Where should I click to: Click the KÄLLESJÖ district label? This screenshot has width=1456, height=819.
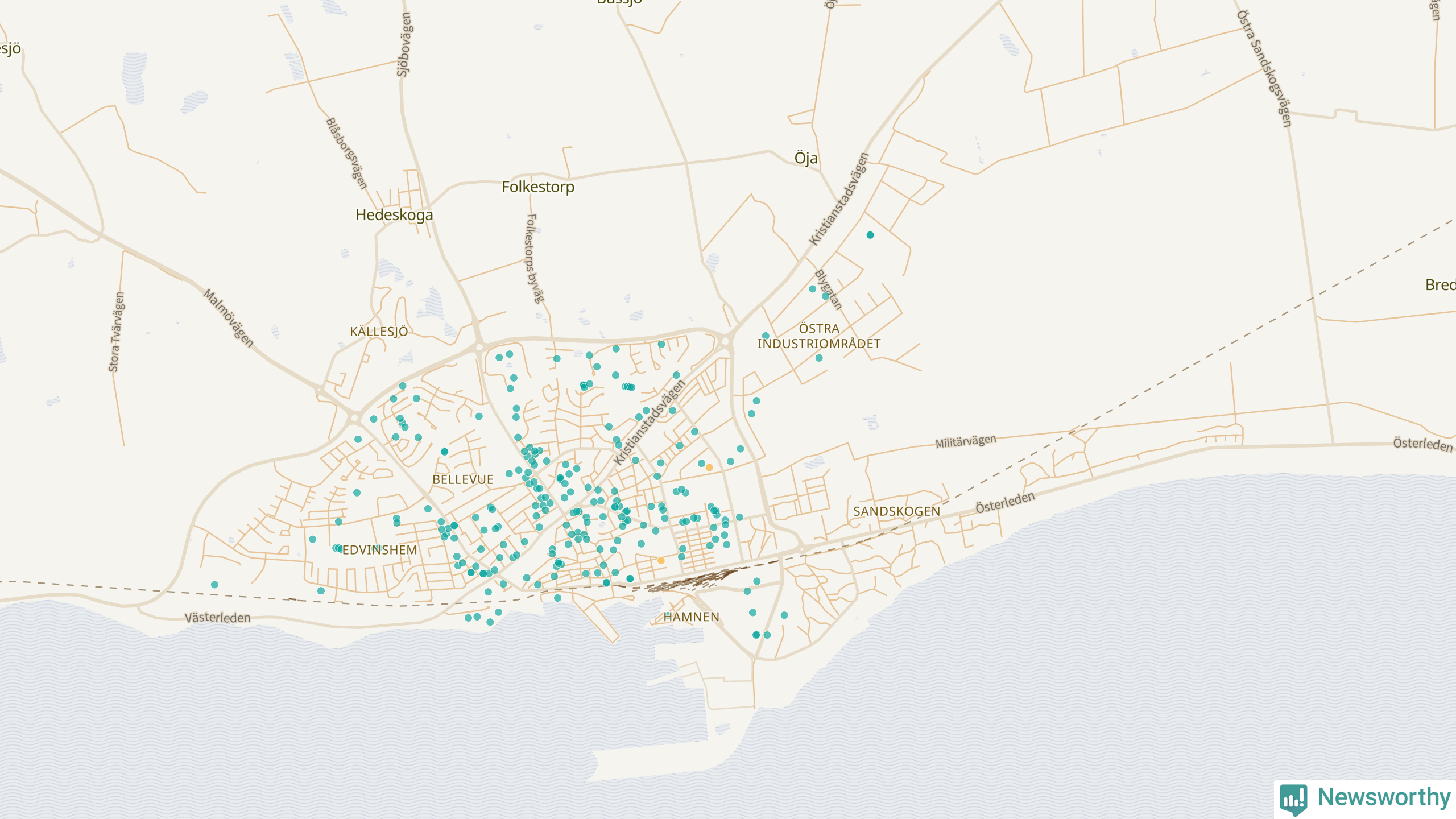pos(379,332)
